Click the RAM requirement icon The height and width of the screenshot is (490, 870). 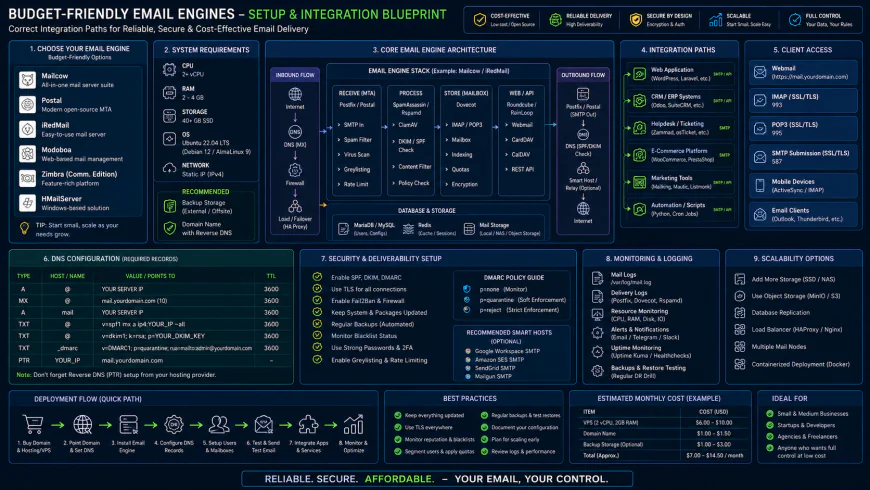click(x=169, y=93)
